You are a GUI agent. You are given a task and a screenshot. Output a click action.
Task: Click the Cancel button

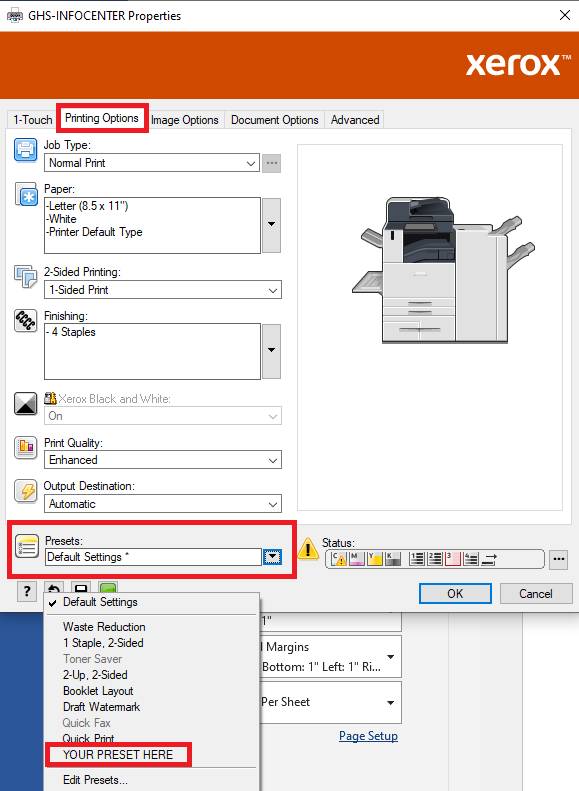[536, 594]
